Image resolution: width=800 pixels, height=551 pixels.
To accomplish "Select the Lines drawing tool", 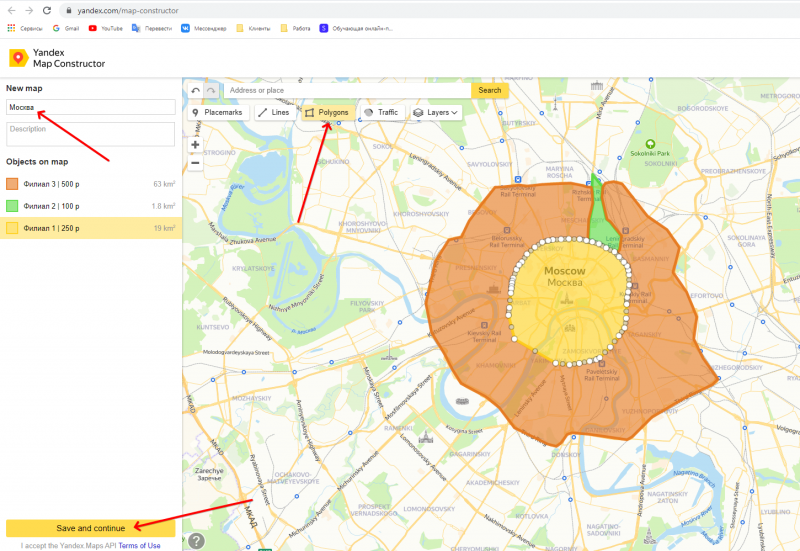I will point(273,113).
